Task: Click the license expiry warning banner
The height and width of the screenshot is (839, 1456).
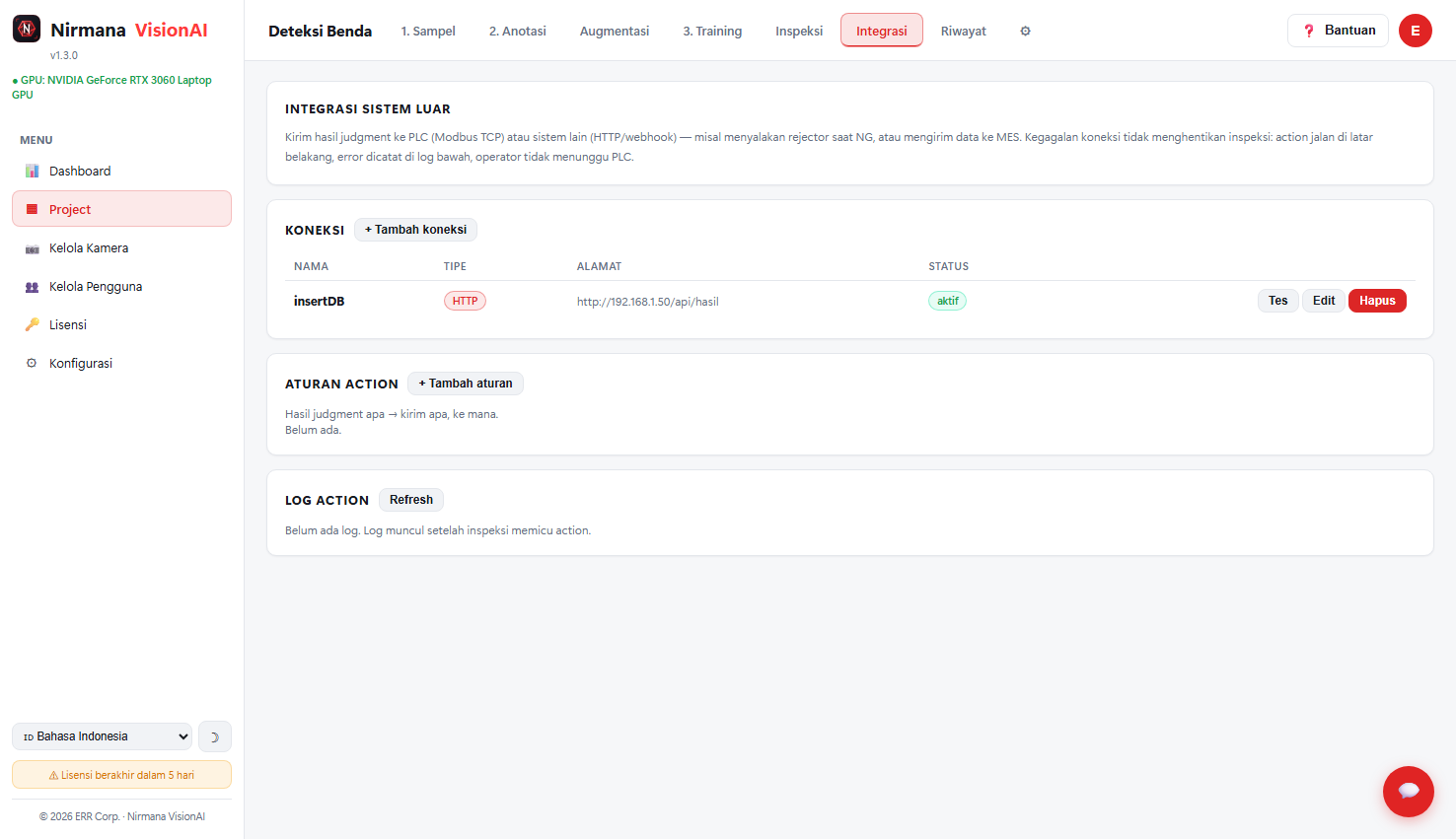Action: (x=121, y=775)
